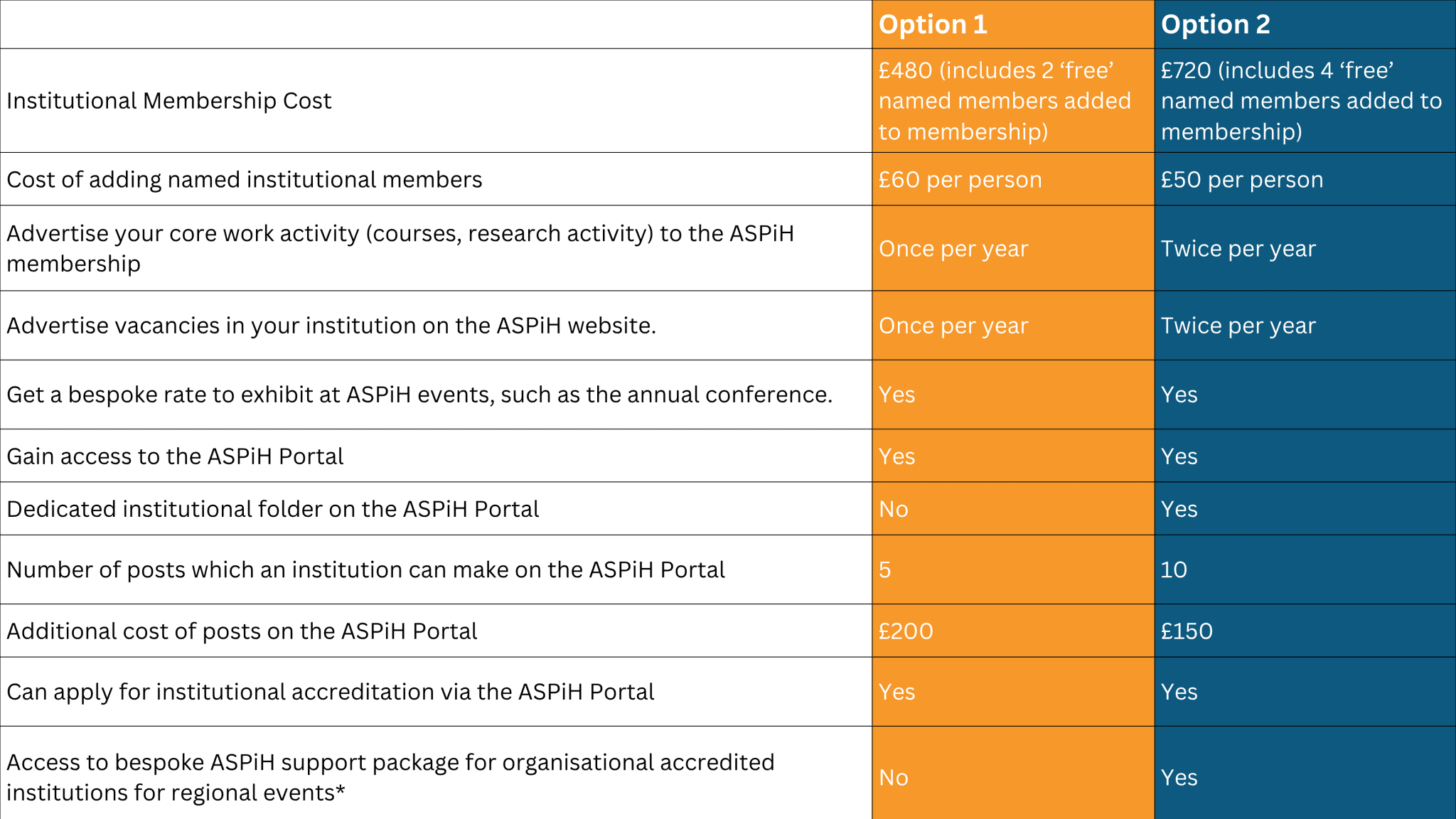Select the Option 1 column header
This screenshot has width=1456, height=819.
pos(933,24)
